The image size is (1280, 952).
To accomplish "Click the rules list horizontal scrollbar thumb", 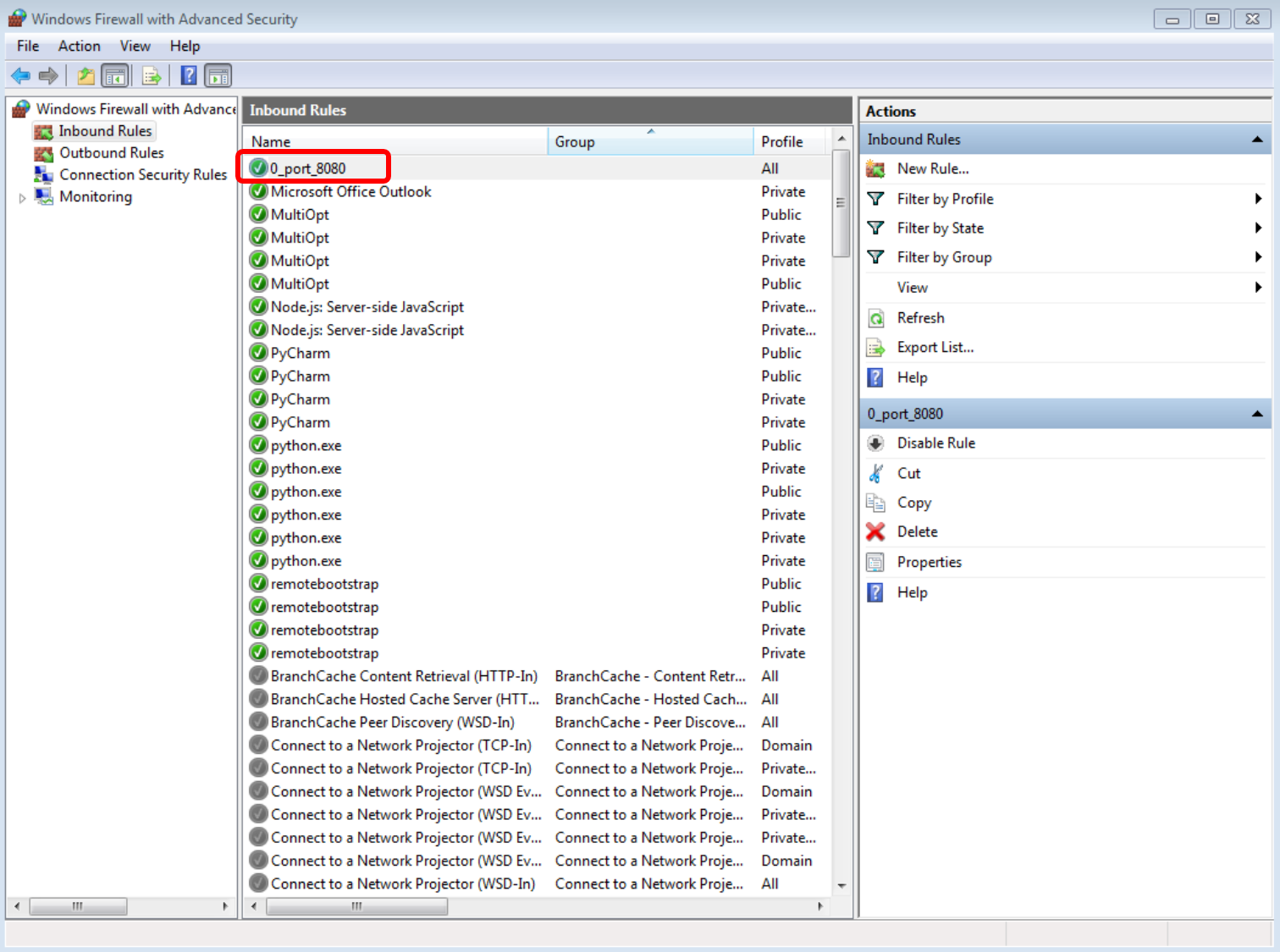I will tap(356, 906).
